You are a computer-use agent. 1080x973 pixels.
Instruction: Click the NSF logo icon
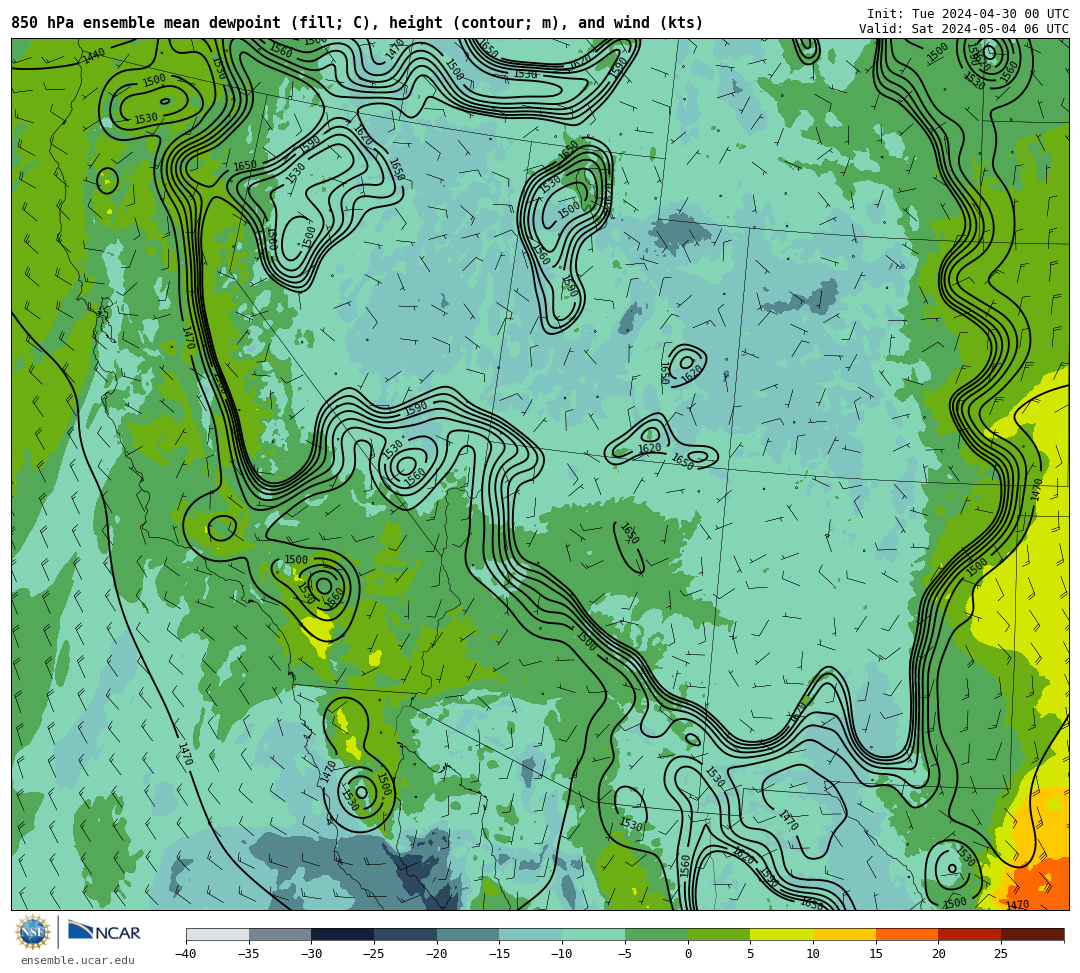[32, 932]
